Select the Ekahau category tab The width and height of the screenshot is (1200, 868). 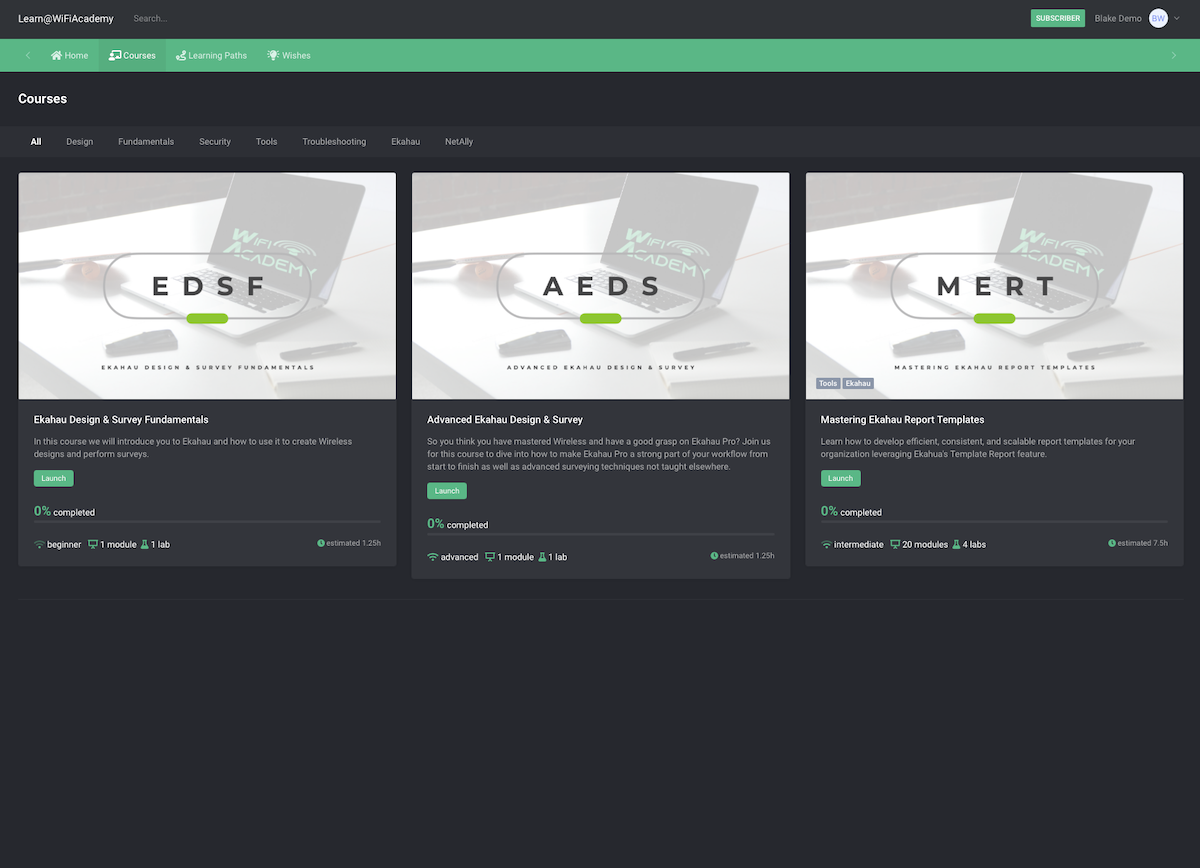click(x=406, y=142)
